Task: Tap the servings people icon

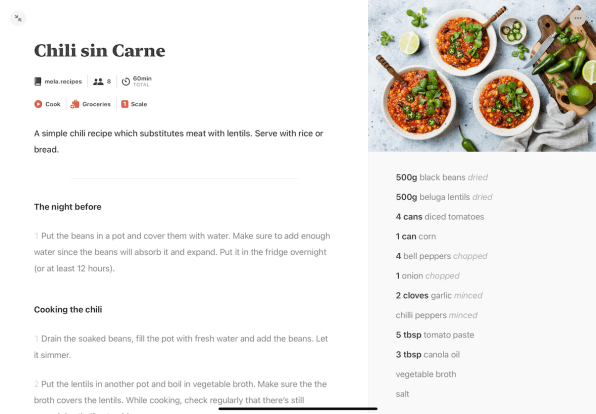Action: pos(98,81)
